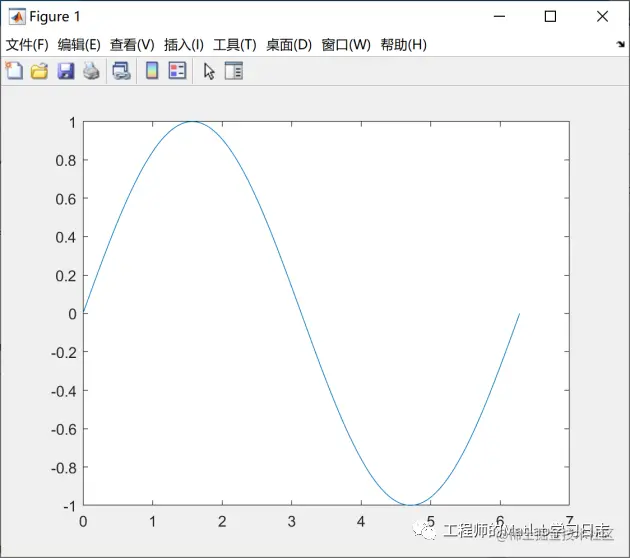630x558 pixels.
Task: Click the x-axis tick label 3
Action: pos(292,522)
